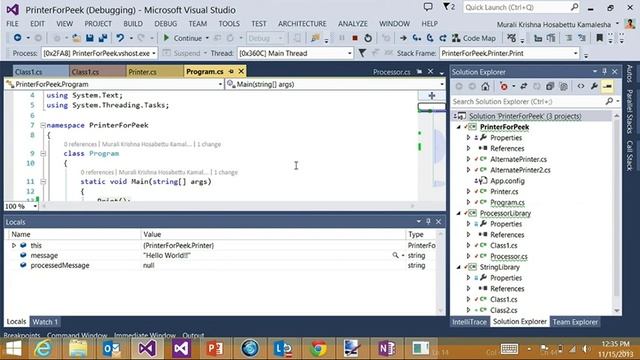The height and width of the screenshot is (360, 640).
Task: Collapse the ProcessorLibrary project node
Action: [459, 213]
